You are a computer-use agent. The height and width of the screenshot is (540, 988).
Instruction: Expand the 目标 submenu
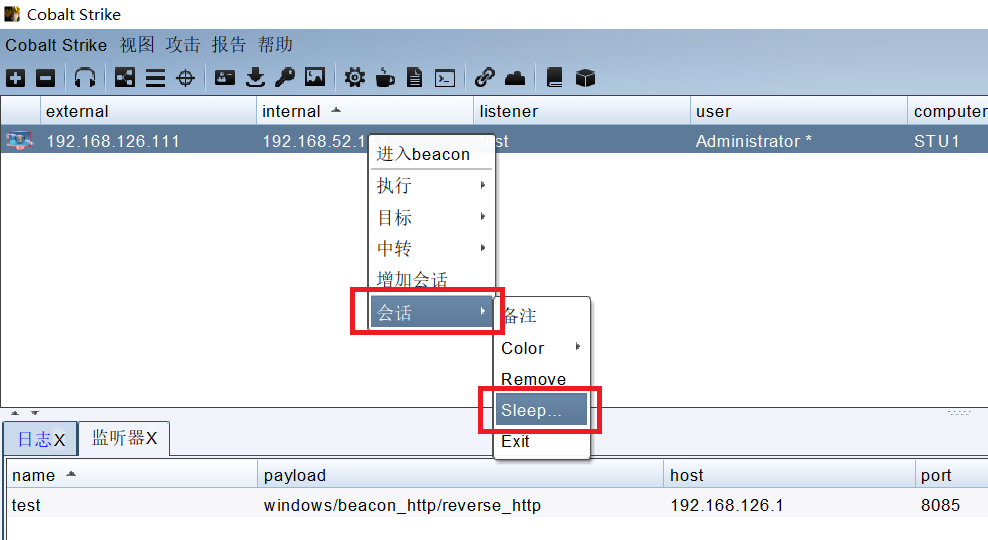coord(432,218)
